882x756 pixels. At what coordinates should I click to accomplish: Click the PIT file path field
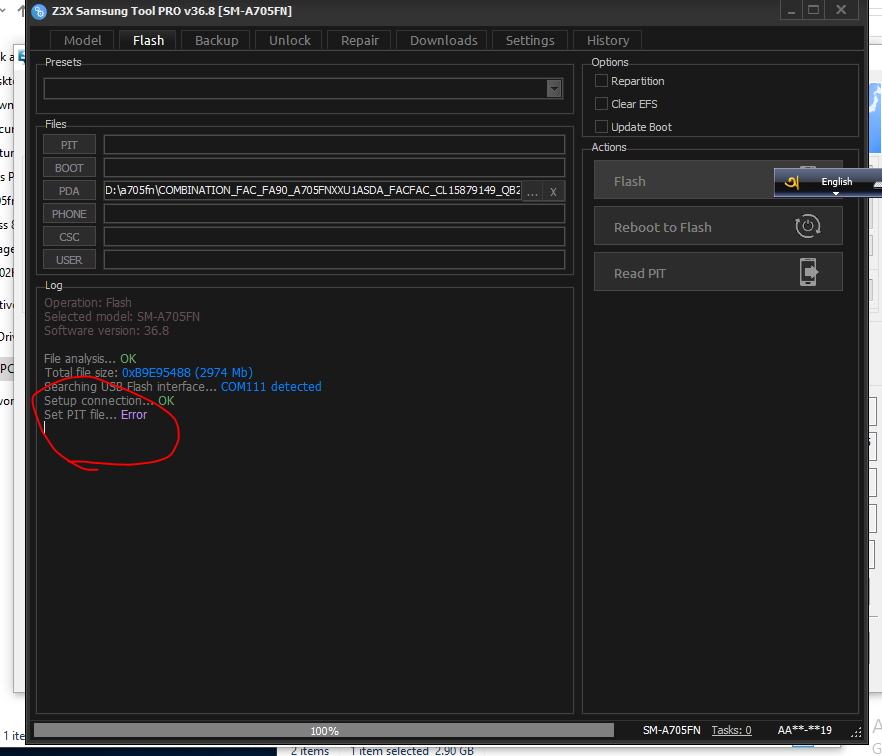[x=334, y=145]
